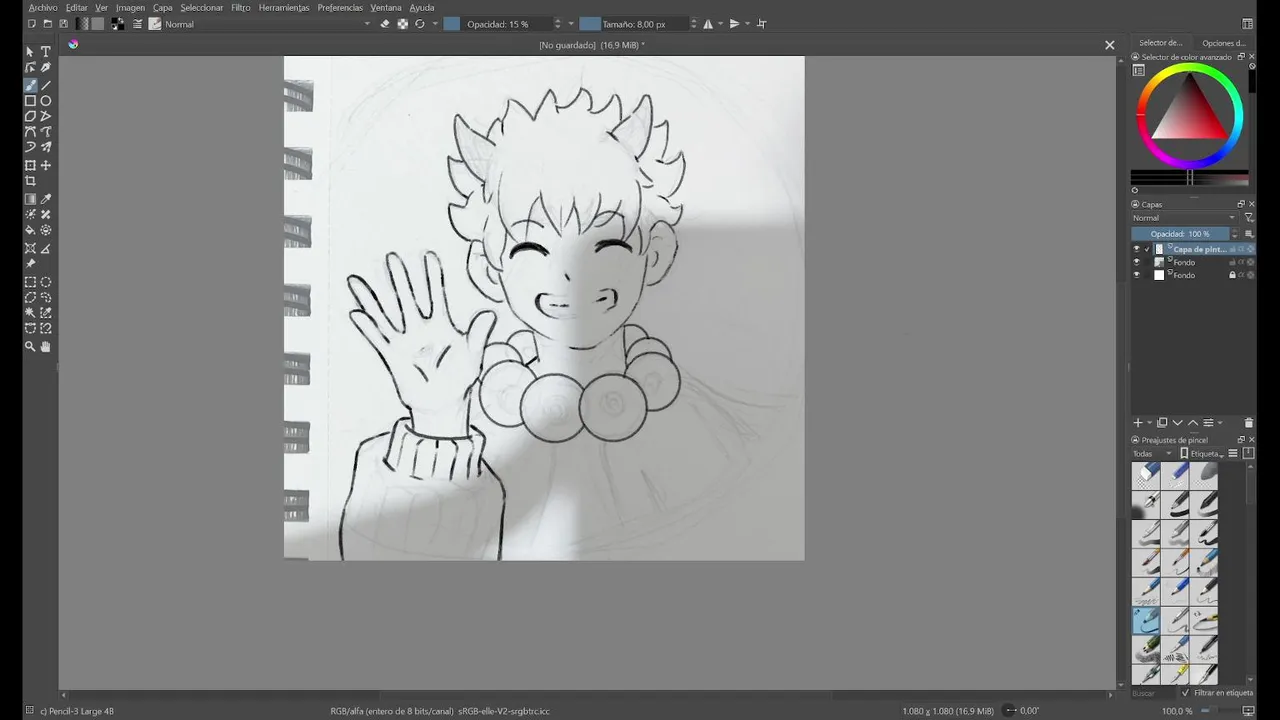Open the Archivo menu

click(x=43, y=7)
